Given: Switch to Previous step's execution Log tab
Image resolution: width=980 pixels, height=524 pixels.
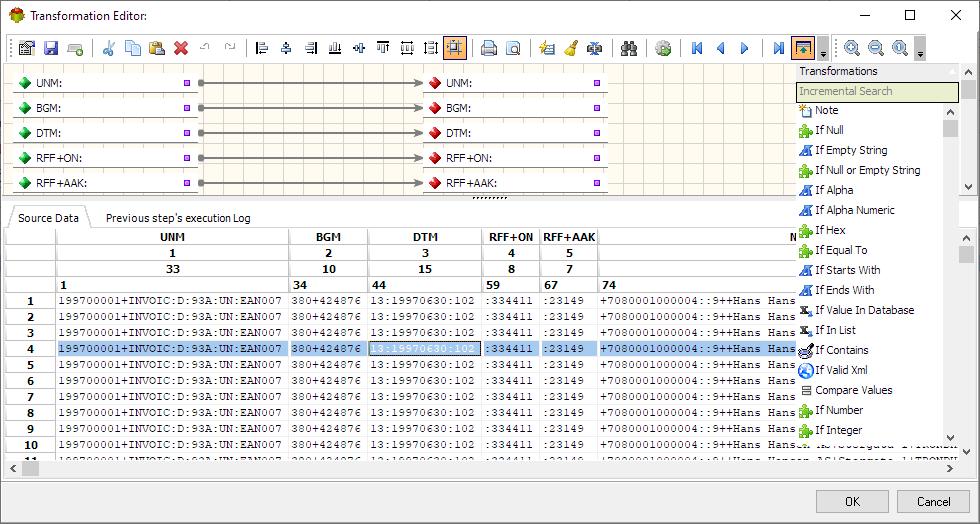Looking at the screenshot, I should [x=178, y=218].
